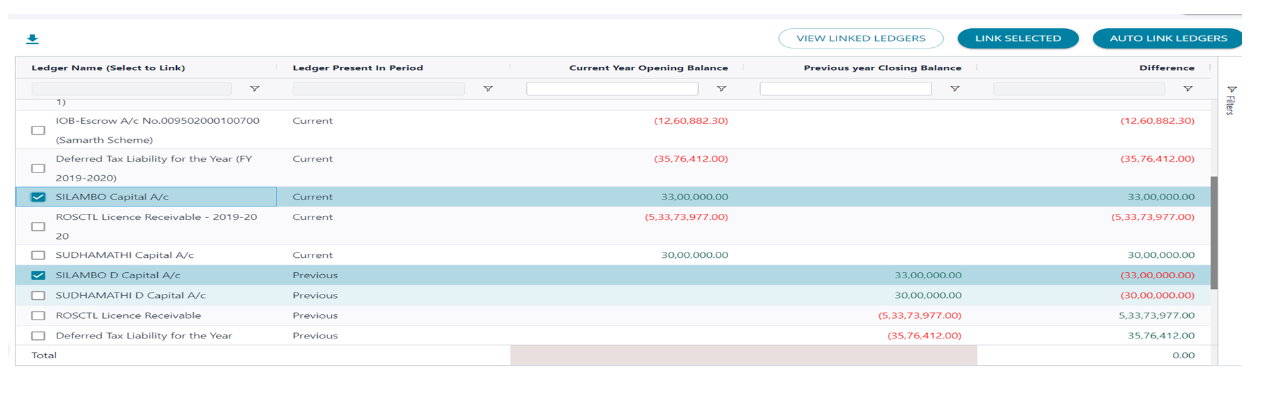The image size is (1265, 406).
Task: Focus Ledger Present In Period filter input
Action: click(x=379, y=89)
